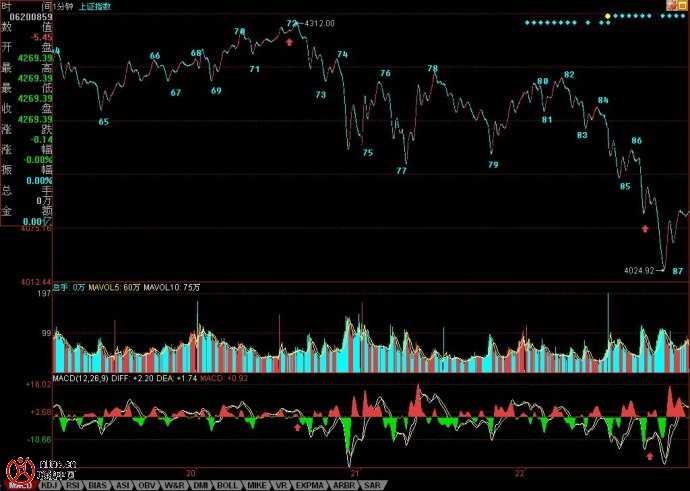Click the yellow dot info marker

[x=608, y=16]
